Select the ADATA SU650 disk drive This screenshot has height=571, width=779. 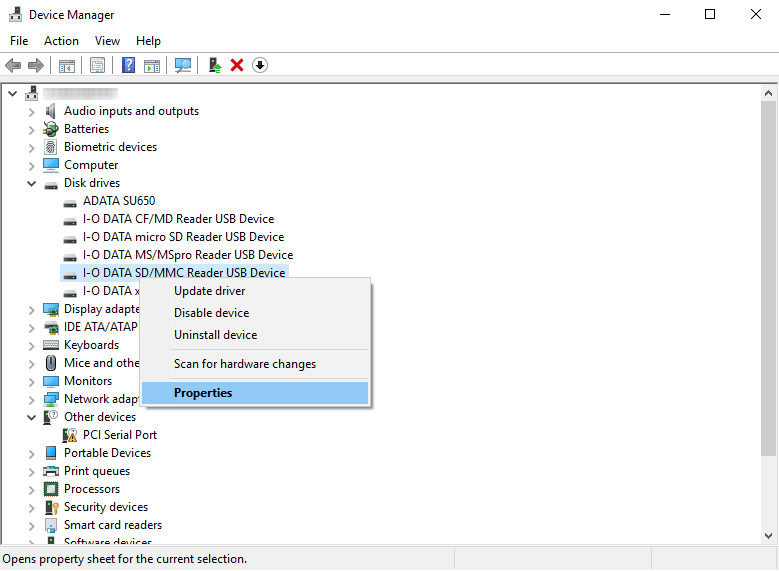(x=118, y=201)
